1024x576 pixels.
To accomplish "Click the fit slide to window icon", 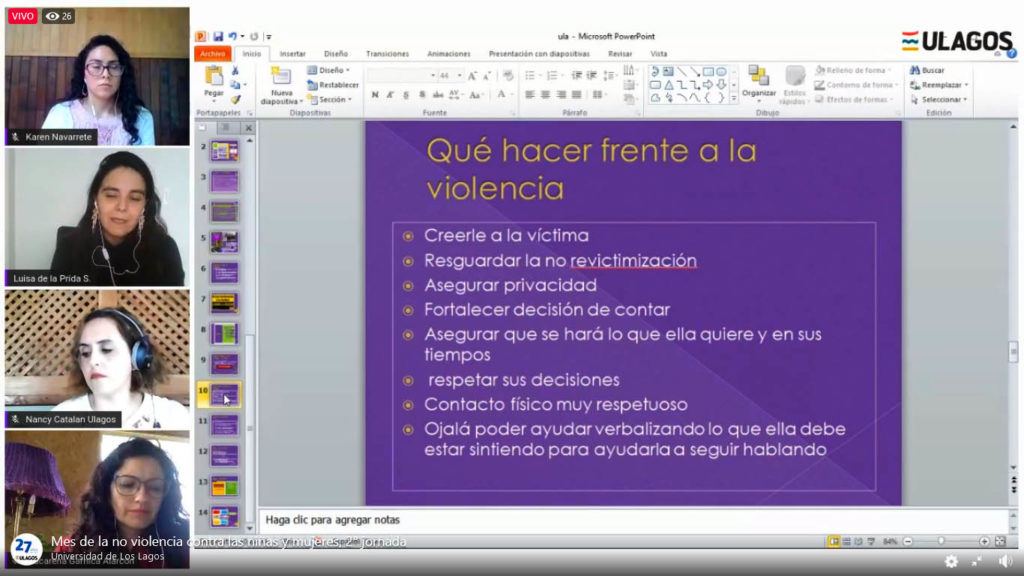I will coord(1000,541).
